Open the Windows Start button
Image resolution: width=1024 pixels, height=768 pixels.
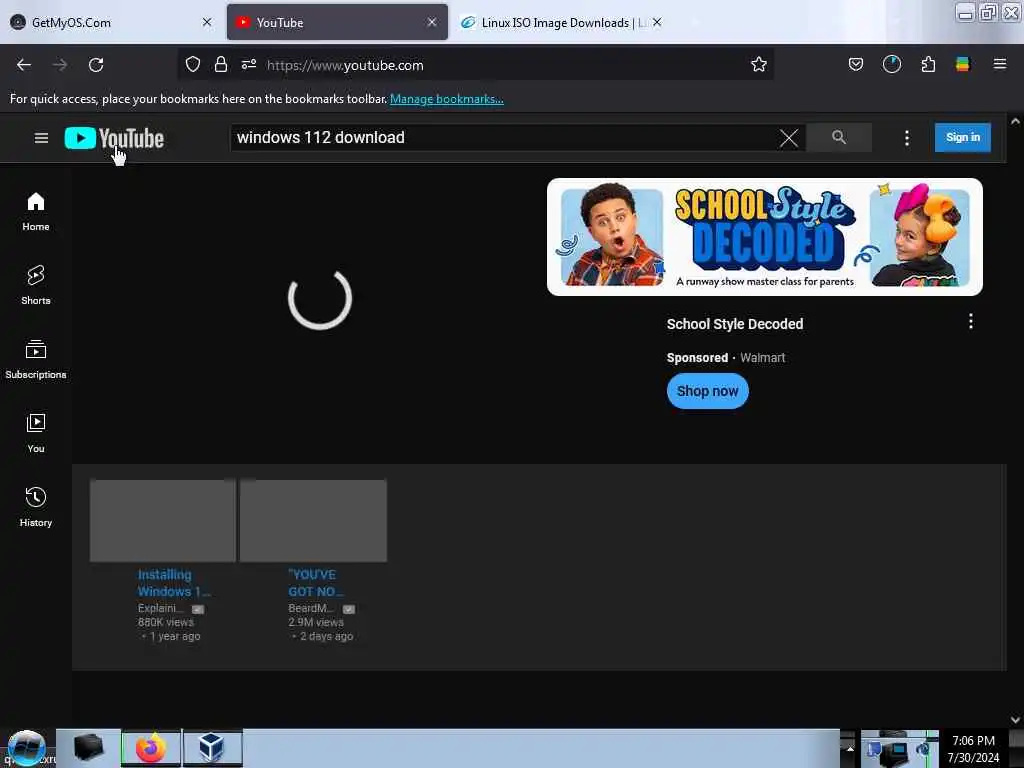point(27,748)
